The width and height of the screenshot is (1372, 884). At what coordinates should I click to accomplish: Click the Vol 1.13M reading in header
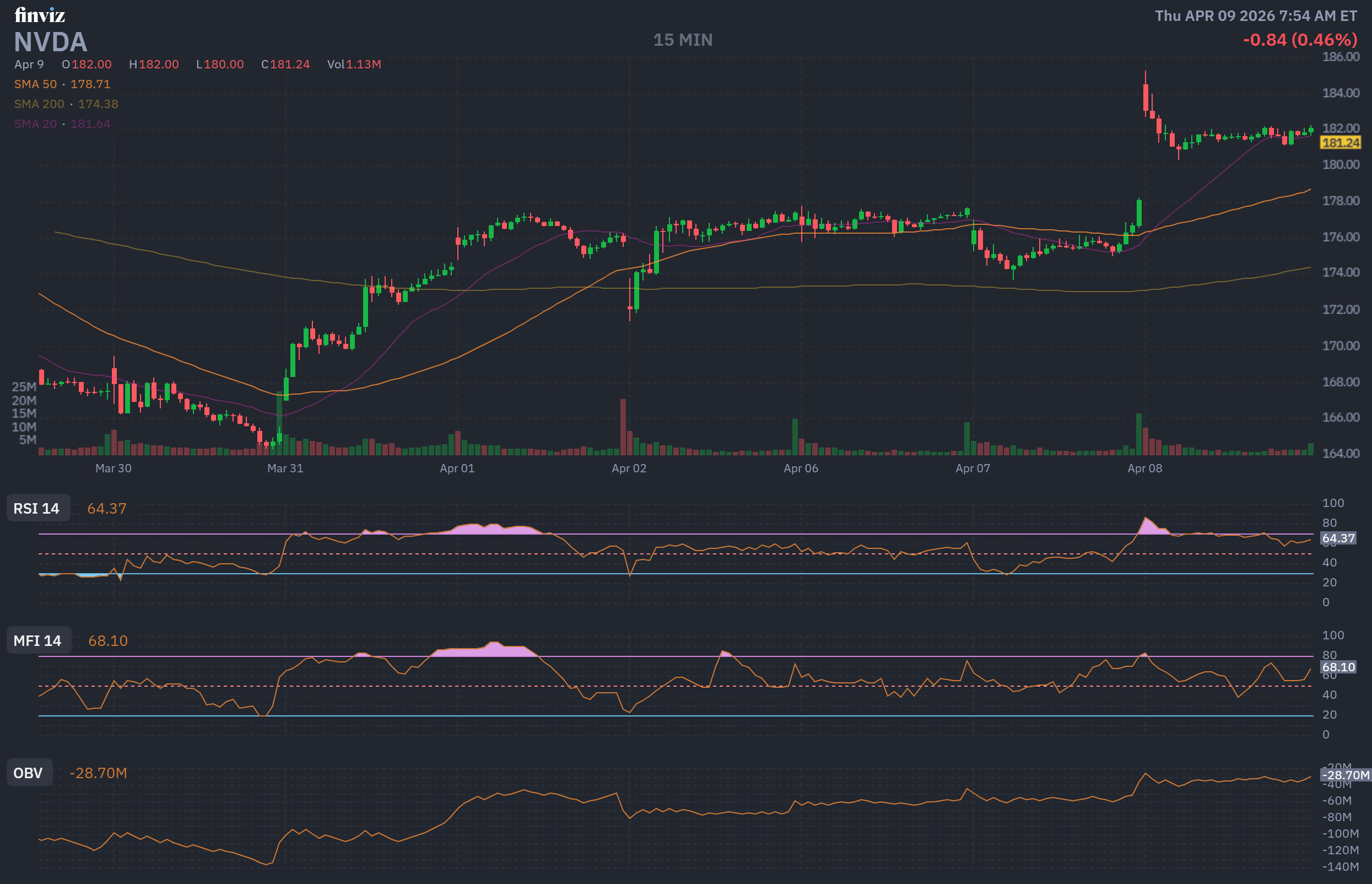354,64
